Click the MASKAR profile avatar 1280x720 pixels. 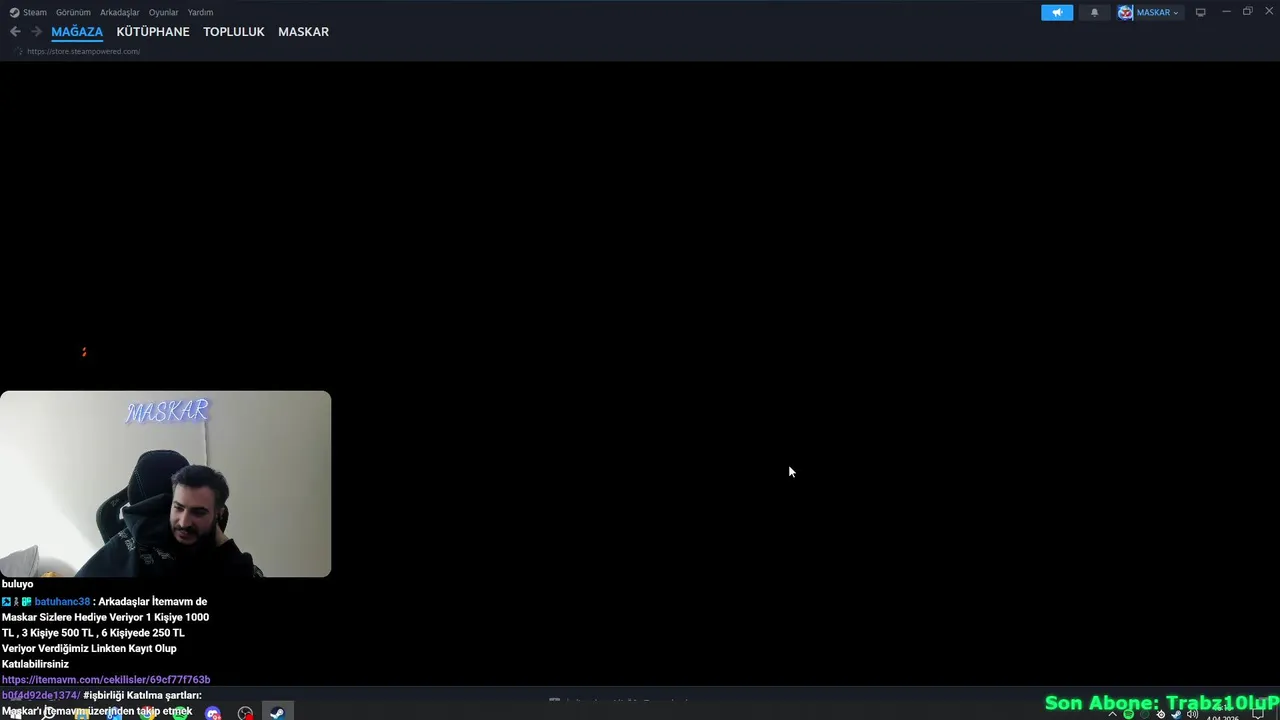[x=1126, y=12]
